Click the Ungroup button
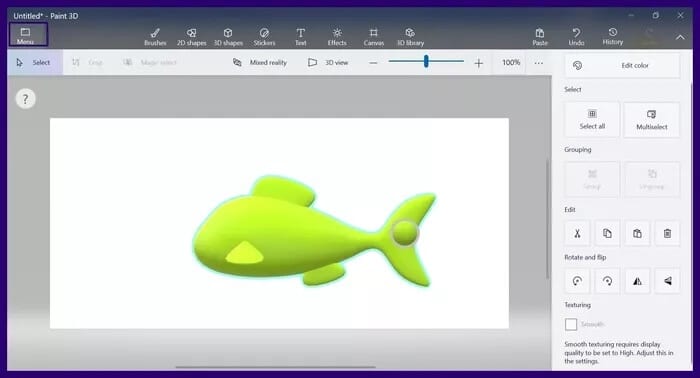700x378 pixels. 651,179
